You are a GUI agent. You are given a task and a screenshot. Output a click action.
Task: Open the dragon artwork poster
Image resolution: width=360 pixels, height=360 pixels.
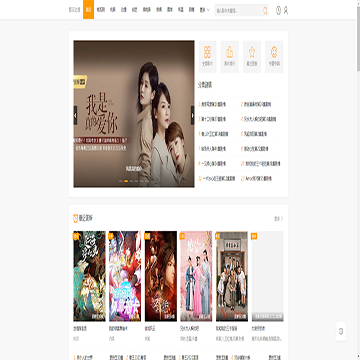point(89,276)
